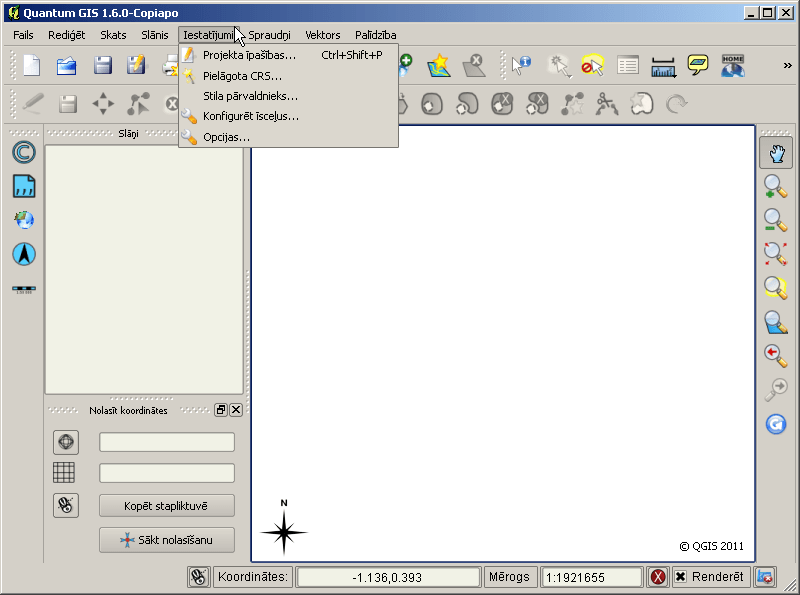Select the Node tool icon
Viewport: 800px width, 595px height.
(138, 104)
